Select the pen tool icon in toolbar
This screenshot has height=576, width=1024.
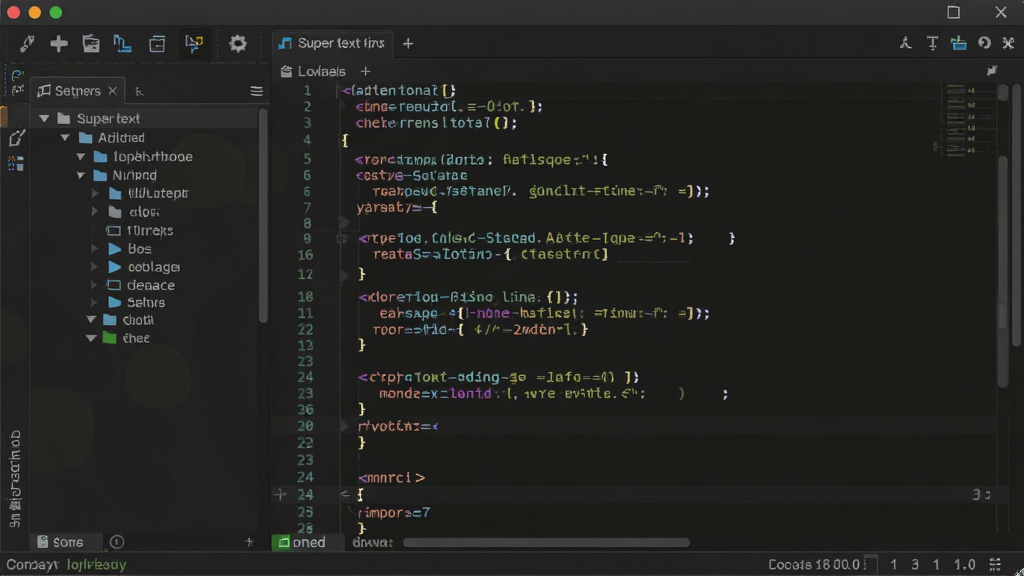[x=27, y=44]
